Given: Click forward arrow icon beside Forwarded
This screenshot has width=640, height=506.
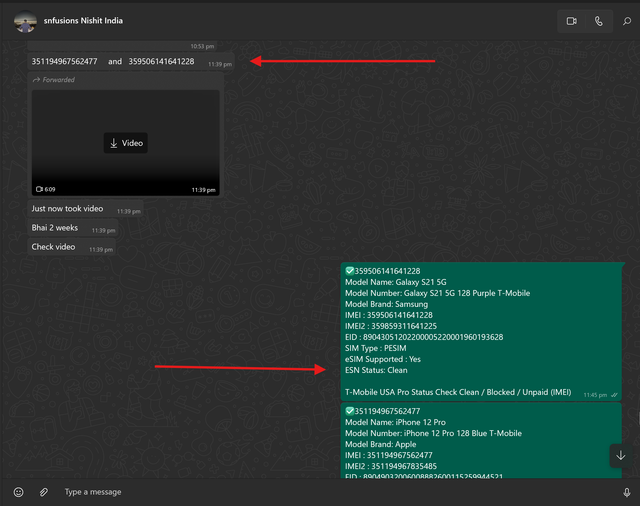Looking at the screenshot, I should (x=36, y=80).
